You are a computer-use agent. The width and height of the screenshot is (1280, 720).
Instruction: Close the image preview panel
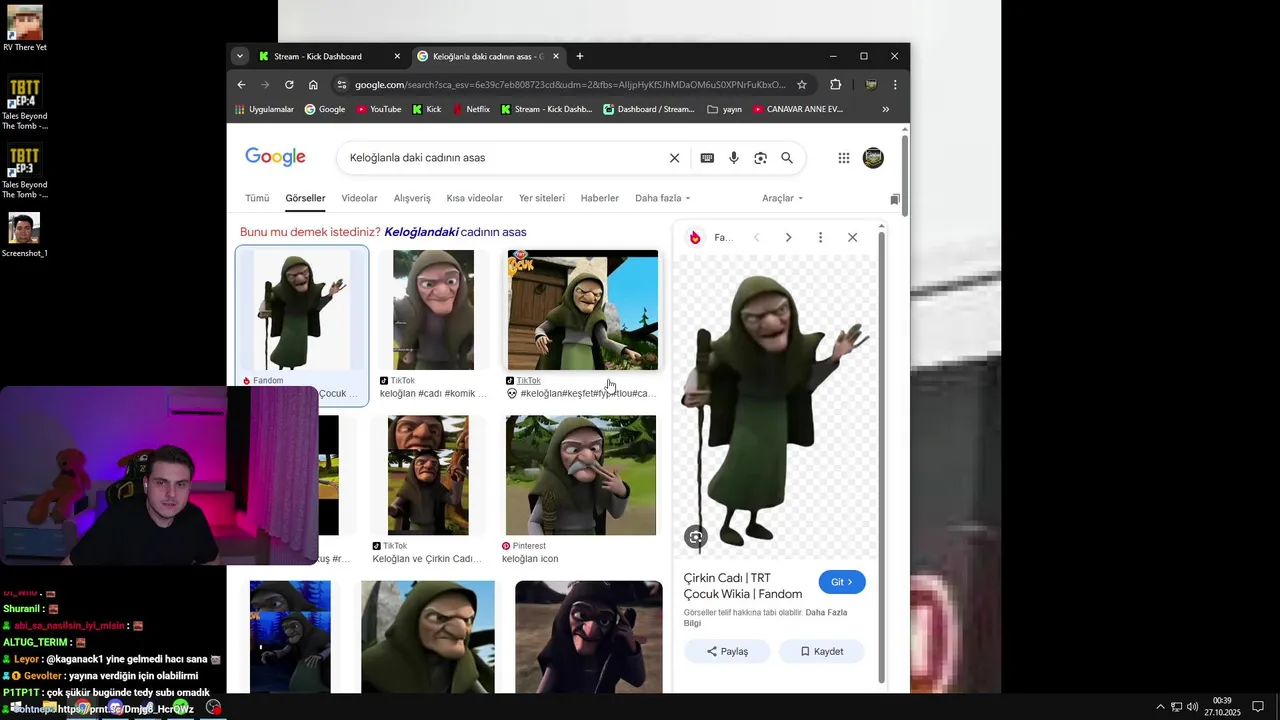(x=852, y=237)
